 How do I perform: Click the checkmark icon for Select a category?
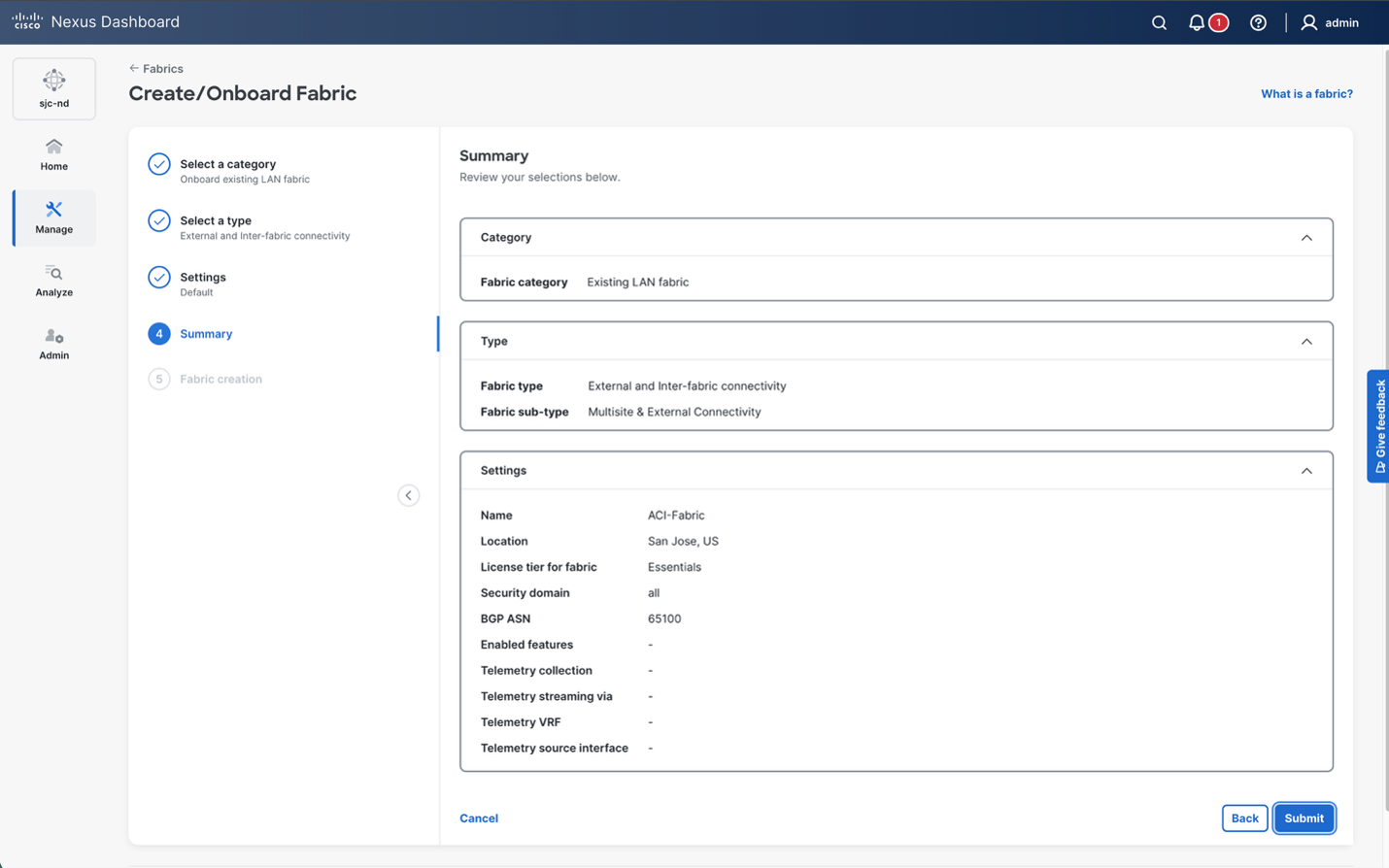159,164
